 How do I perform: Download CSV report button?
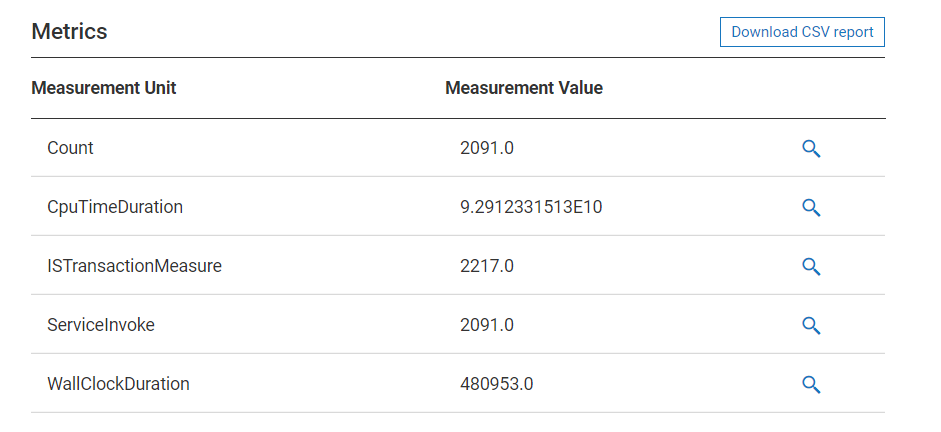[x=802, y=32]
